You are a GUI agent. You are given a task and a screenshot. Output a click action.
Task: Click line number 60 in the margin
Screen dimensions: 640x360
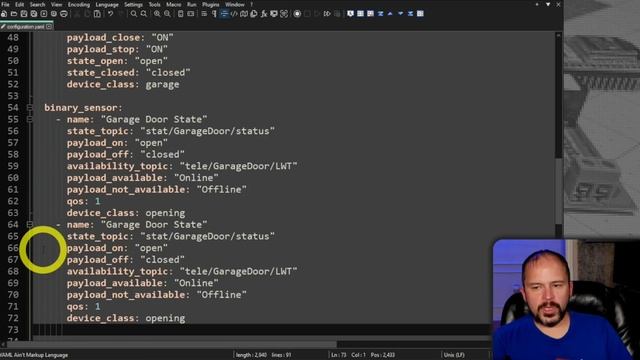[13, 178]
